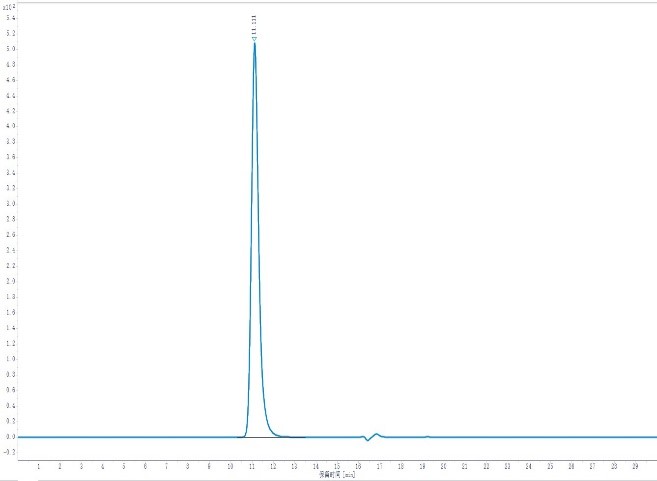The width and height of the screenshot is (657, 481).
Task: Click the -0.2 tick on Y-axis
Action: pos(9,452)
